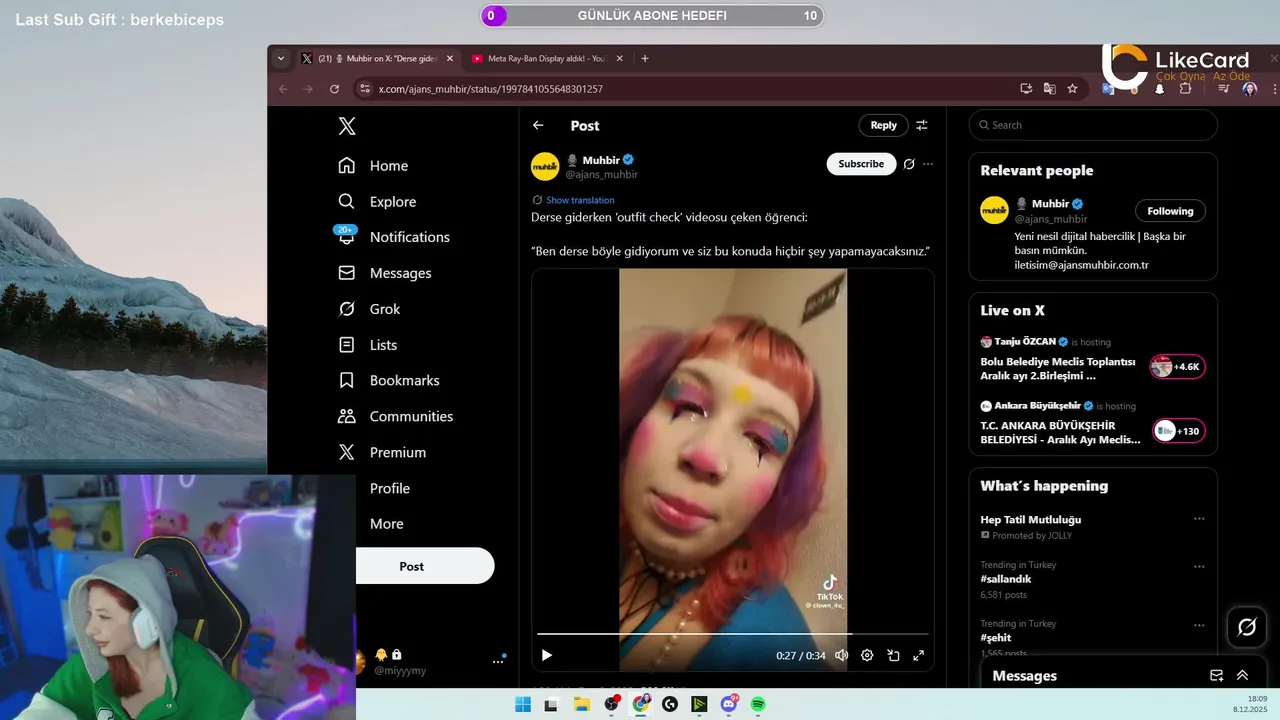The height and width of the screenshot is (720, 1280).
Task: Click the Premium X icon
Action: pyautogui.click(x=347, y=452)
